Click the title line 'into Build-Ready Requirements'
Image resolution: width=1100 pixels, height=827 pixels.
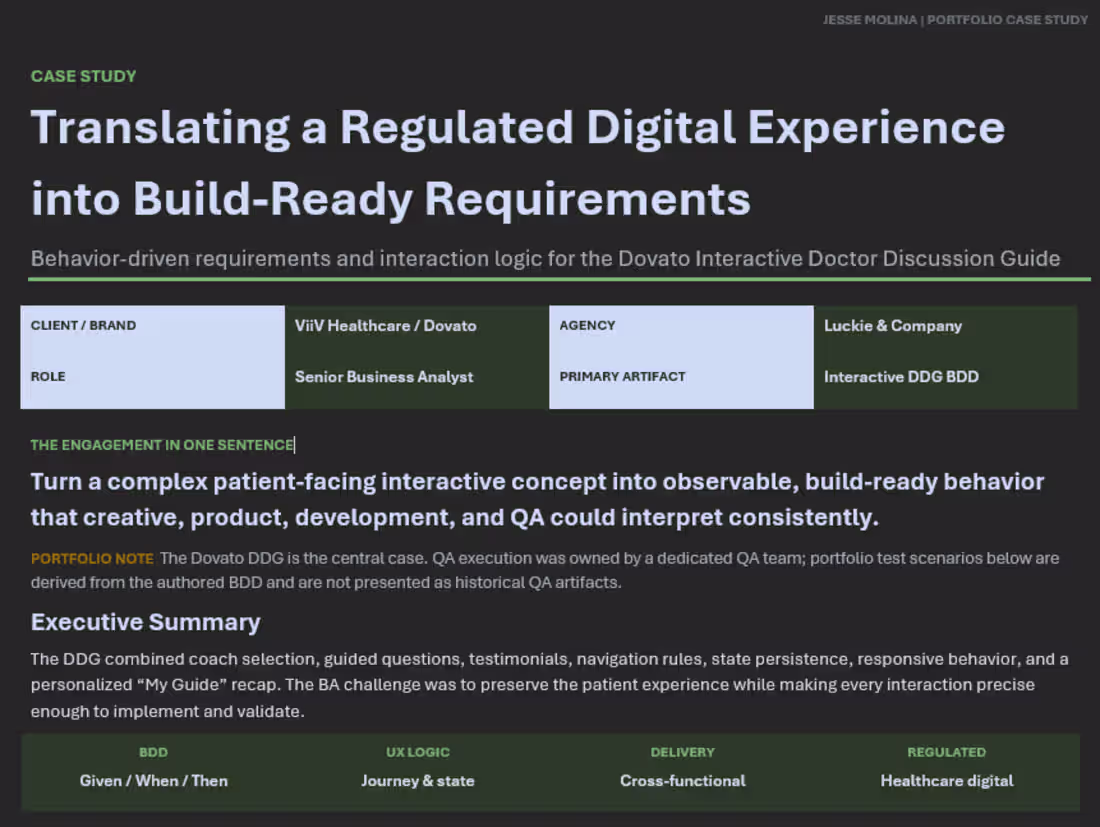[x=391, y=200]
